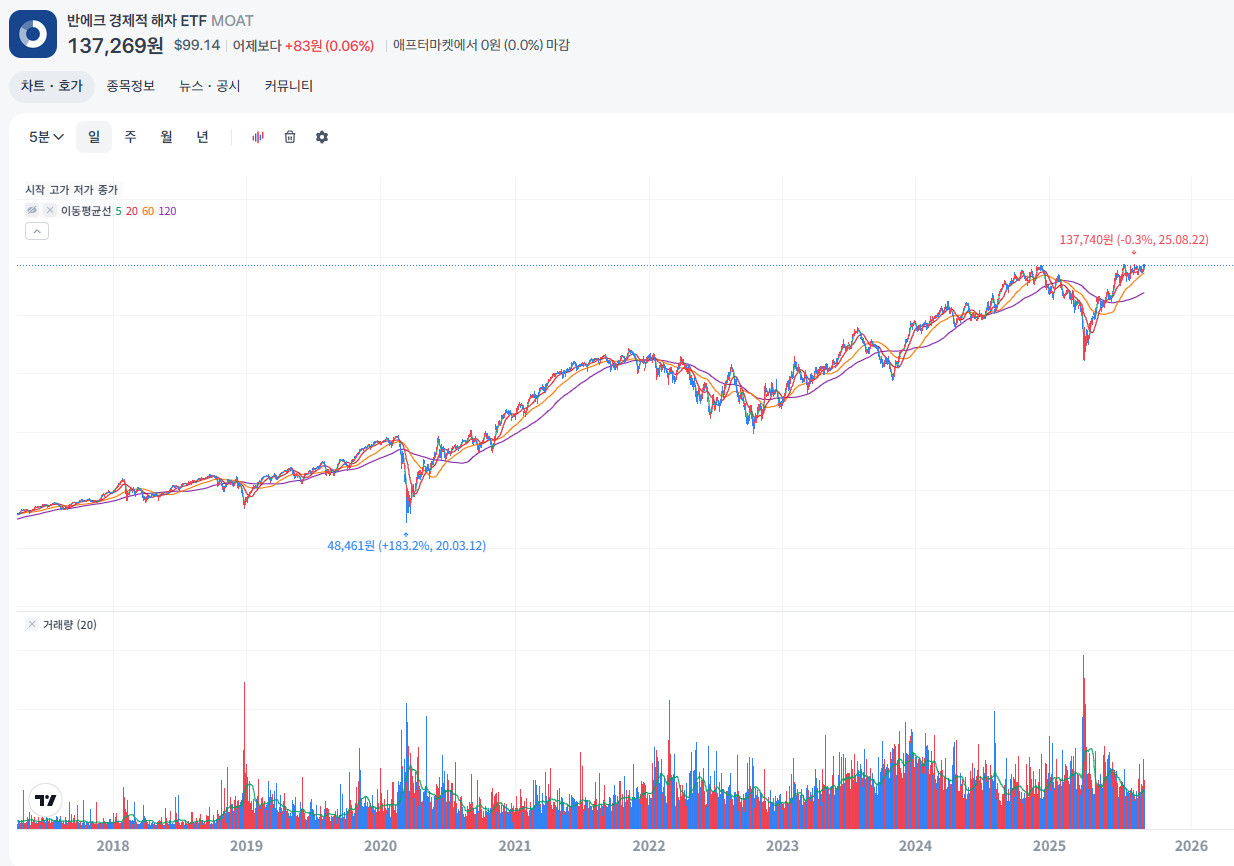Switch to the monthly (월) chart interval

166,137
